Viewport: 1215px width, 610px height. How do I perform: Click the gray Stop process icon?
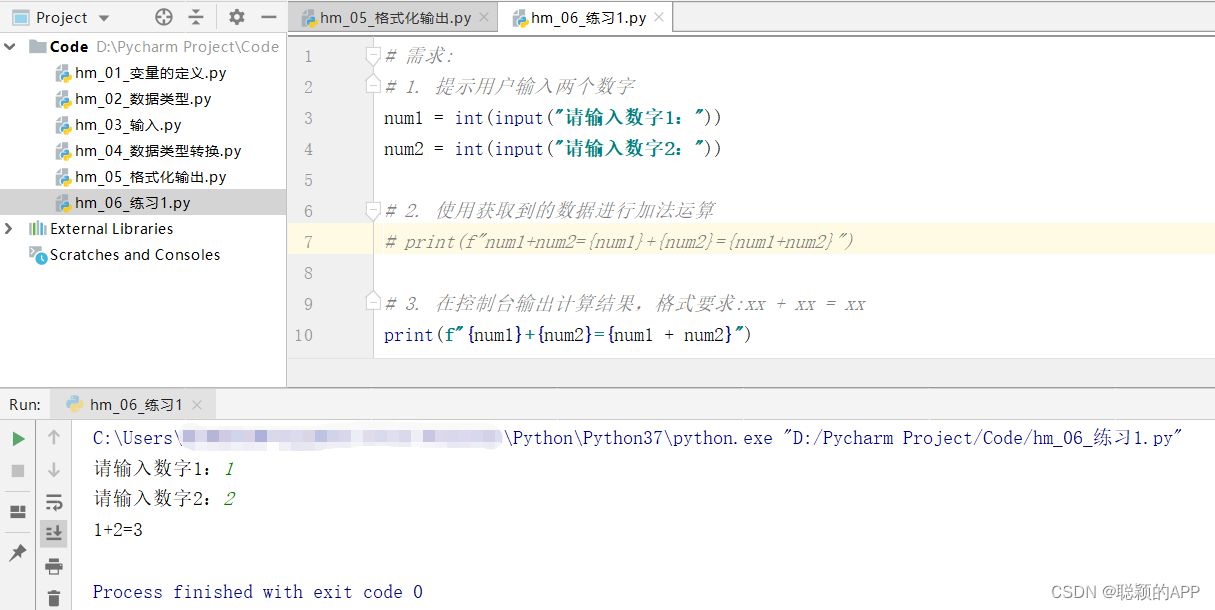tap(18, 470)
